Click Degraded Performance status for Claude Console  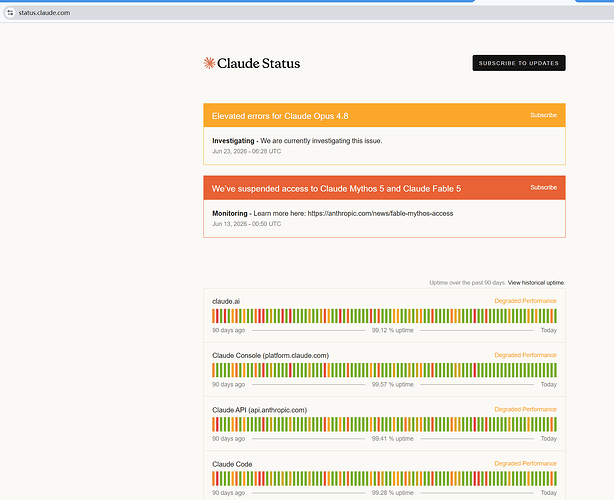526,355
